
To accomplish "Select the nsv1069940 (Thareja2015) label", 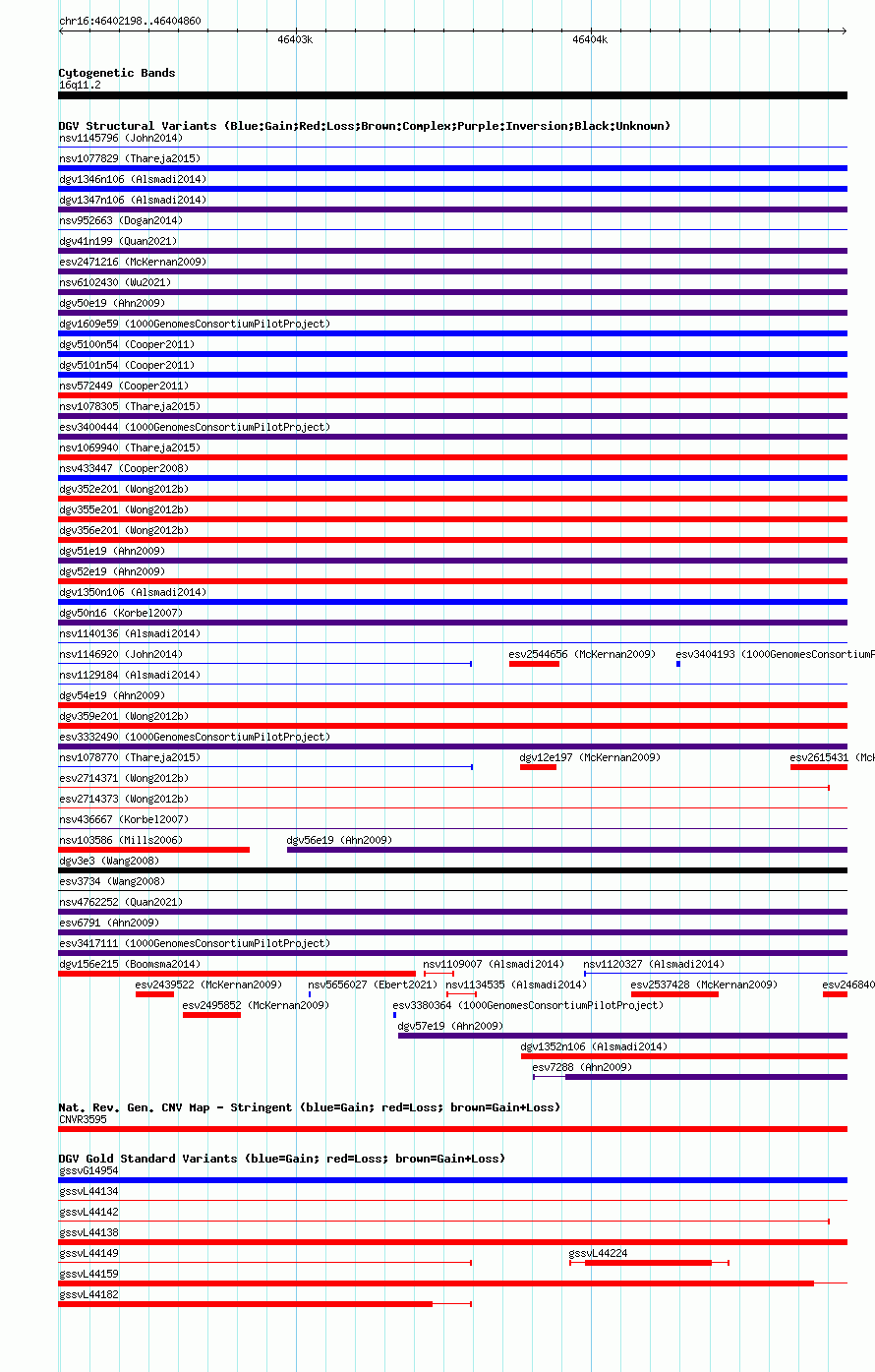I will [x=130, y=447].
